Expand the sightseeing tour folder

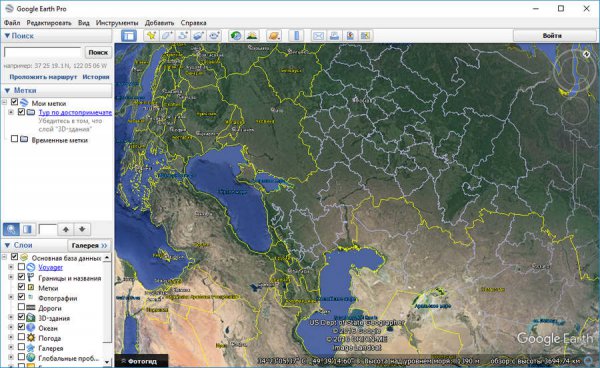pos(11,112)
